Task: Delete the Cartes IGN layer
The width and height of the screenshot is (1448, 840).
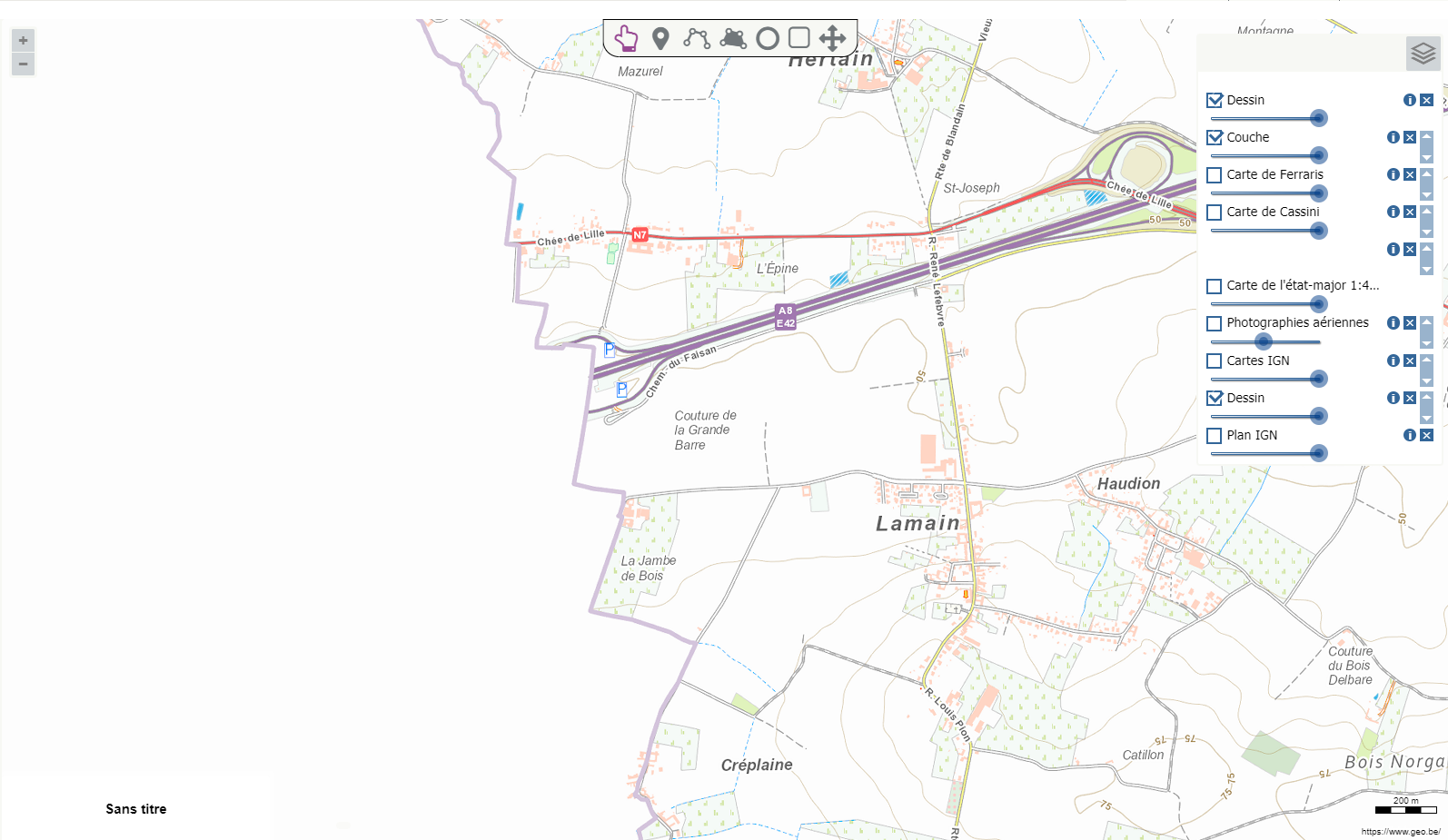Action: (x=1410, y=361)
